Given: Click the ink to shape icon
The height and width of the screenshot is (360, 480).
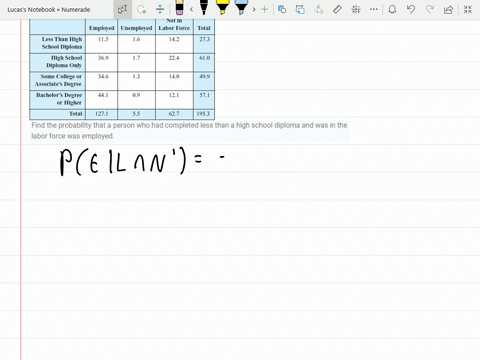Looking at the screenshot, I should point(300,9).
